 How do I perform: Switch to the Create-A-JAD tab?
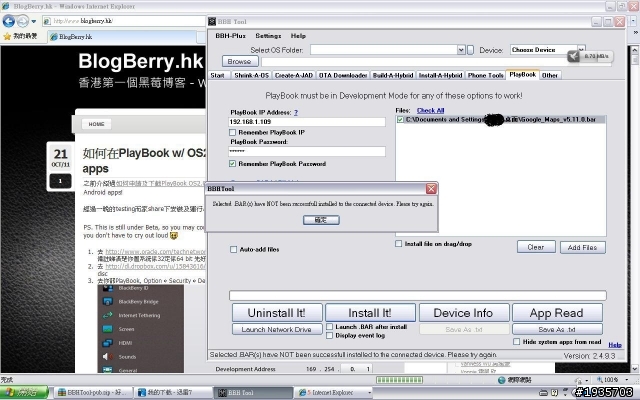pos(294,75)
